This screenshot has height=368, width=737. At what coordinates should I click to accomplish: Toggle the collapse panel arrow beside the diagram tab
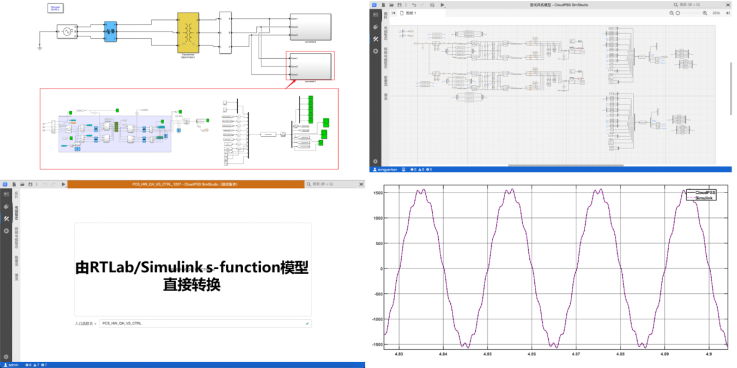tap(393, 13)
